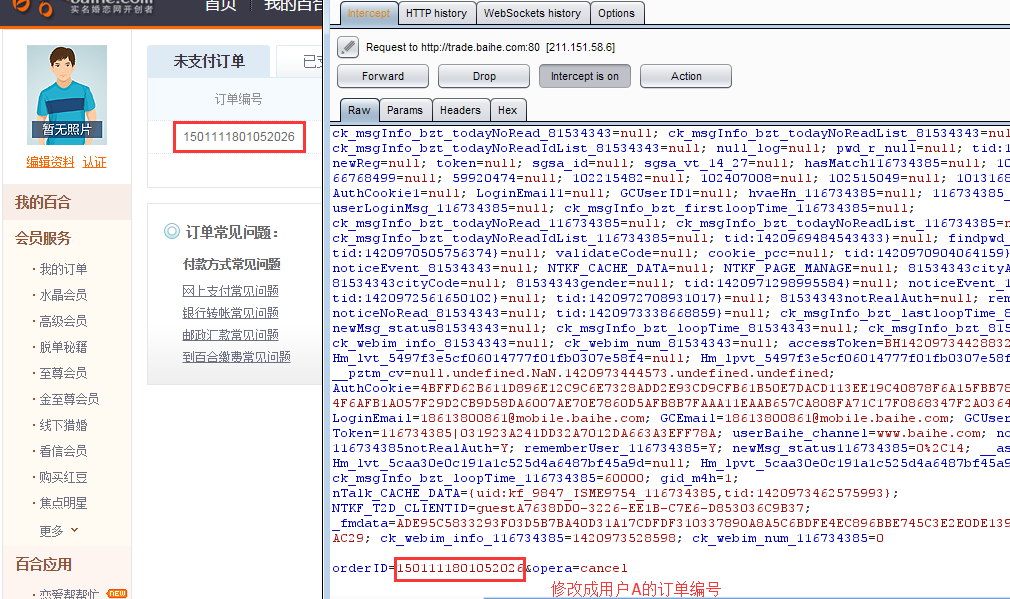This screenshot has width=1010, height=599.
Task: Open the Options tab
Action: click(x=616, y=13)
